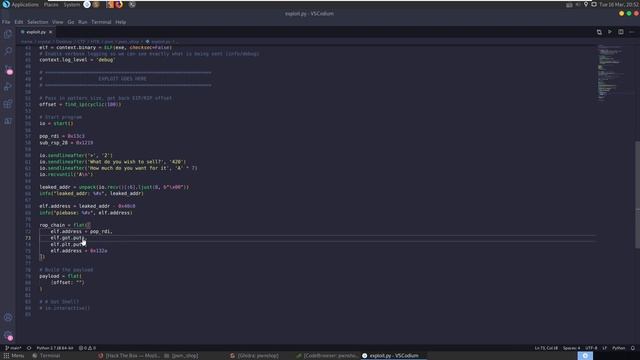640x360 pixels.
Task: Click the Run Python File play icon
Action: [x=610, y=32]
